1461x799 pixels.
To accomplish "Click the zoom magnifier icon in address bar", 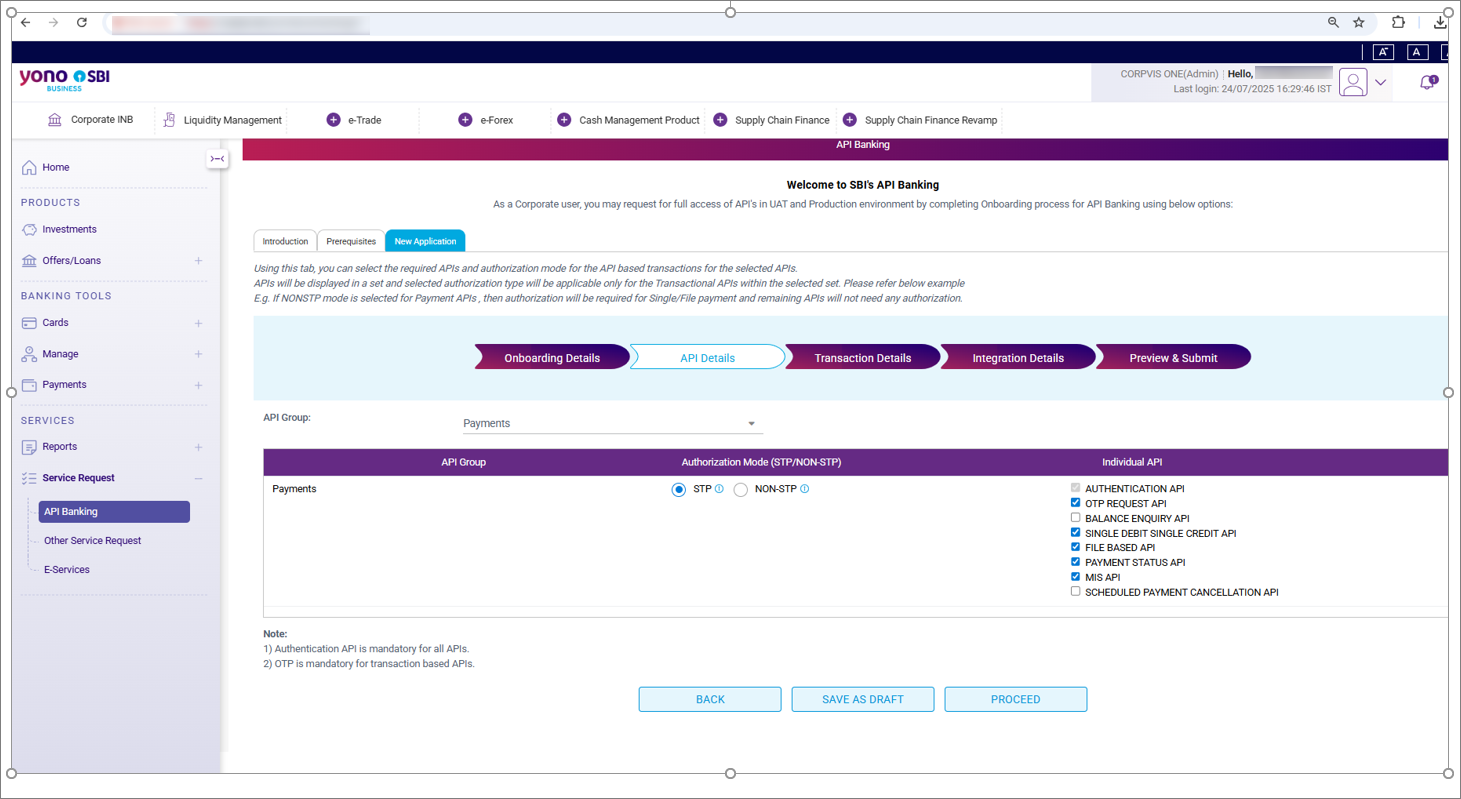I will point(1333,22).
